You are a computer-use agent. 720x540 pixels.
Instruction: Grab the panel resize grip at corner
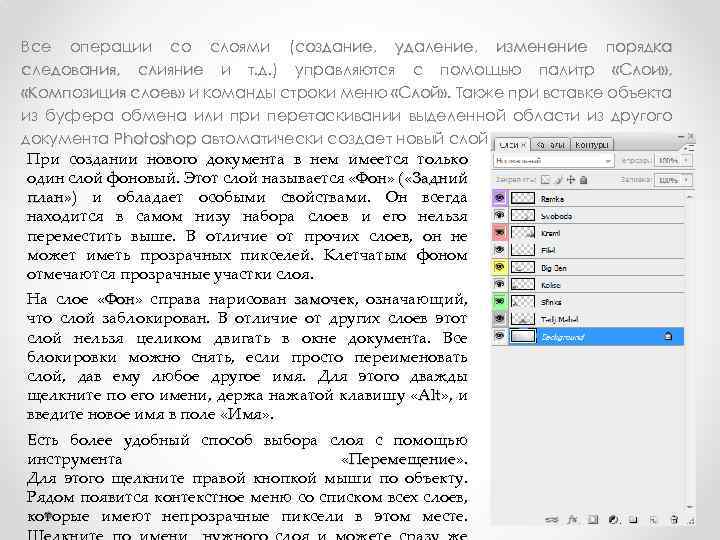(x=692, y=521)
